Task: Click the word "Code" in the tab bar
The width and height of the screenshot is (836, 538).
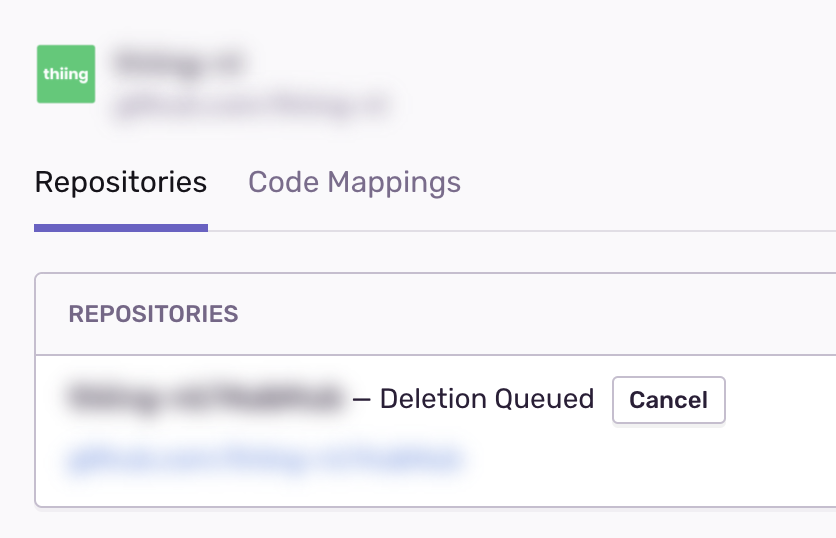Action: pos(283,182)
